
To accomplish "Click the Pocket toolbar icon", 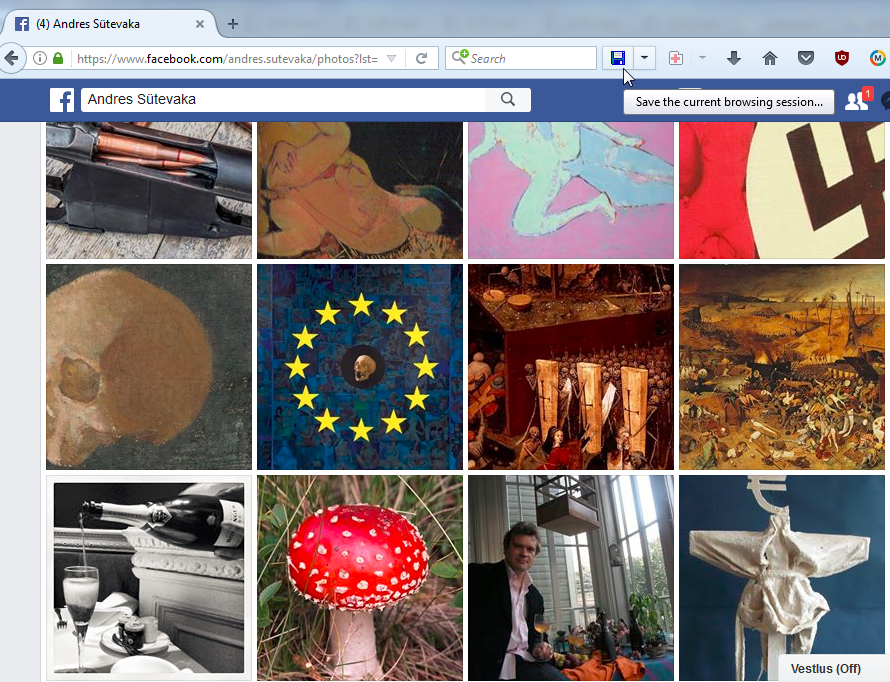I will coord(805,58).
